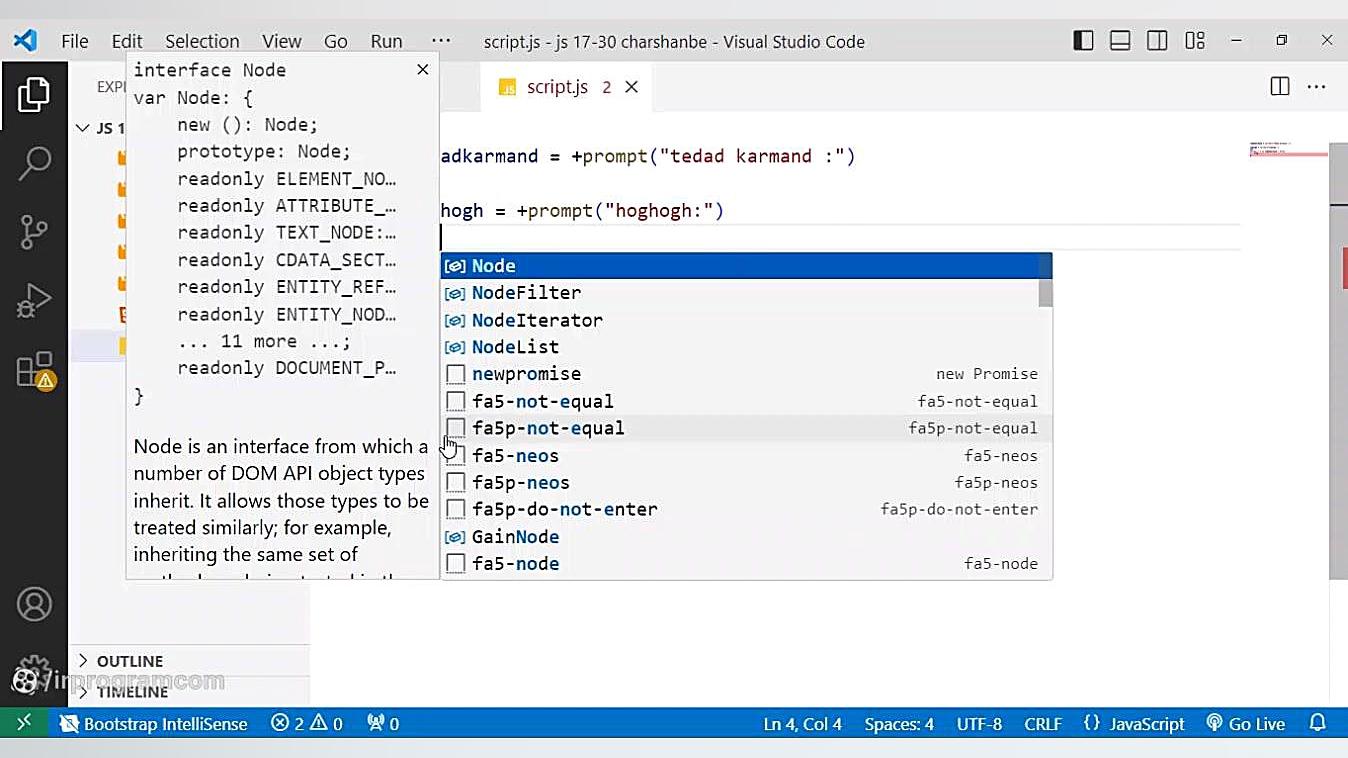This screenshot has width=1348, height=758.
Task: Show more menu bar items ellipsis
Action: [x=441, y=41]
